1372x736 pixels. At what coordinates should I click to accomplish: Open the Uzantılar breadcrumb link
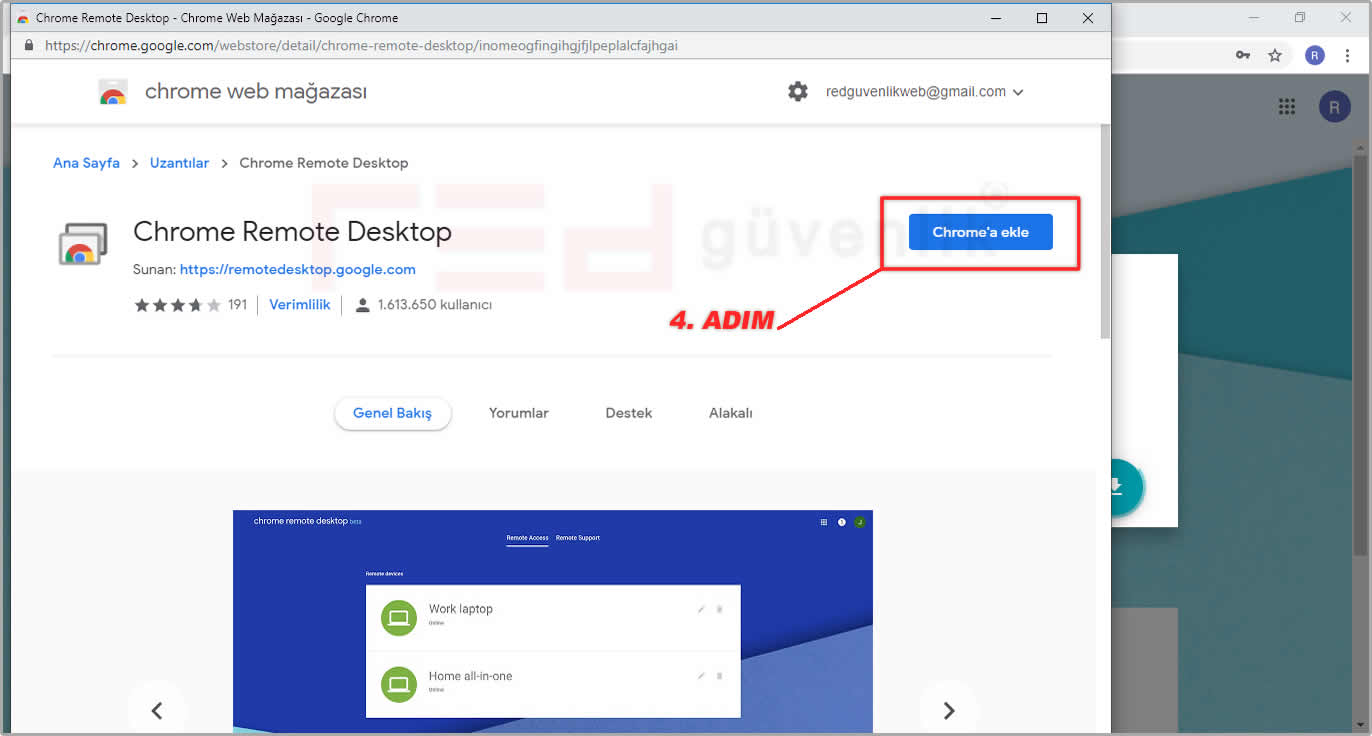tap(179, 163)
